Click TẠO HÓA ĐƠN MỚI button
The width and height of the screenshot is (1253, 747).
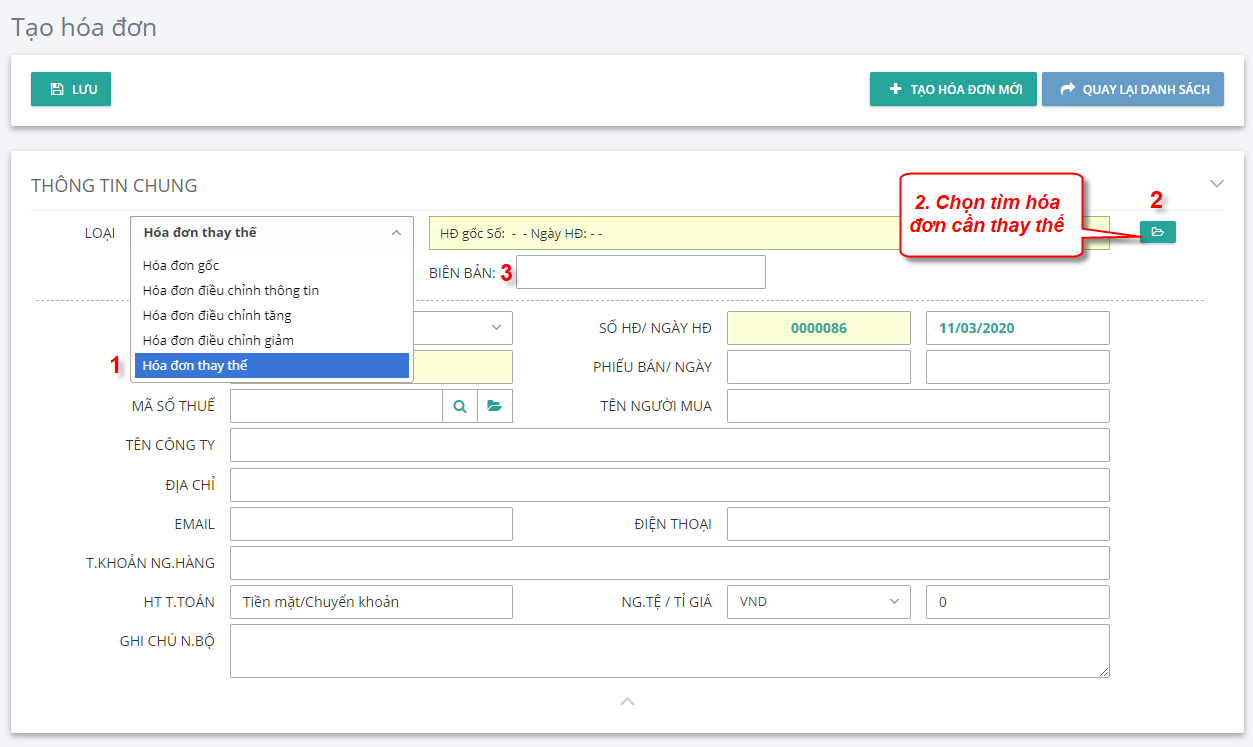point(953,89)
